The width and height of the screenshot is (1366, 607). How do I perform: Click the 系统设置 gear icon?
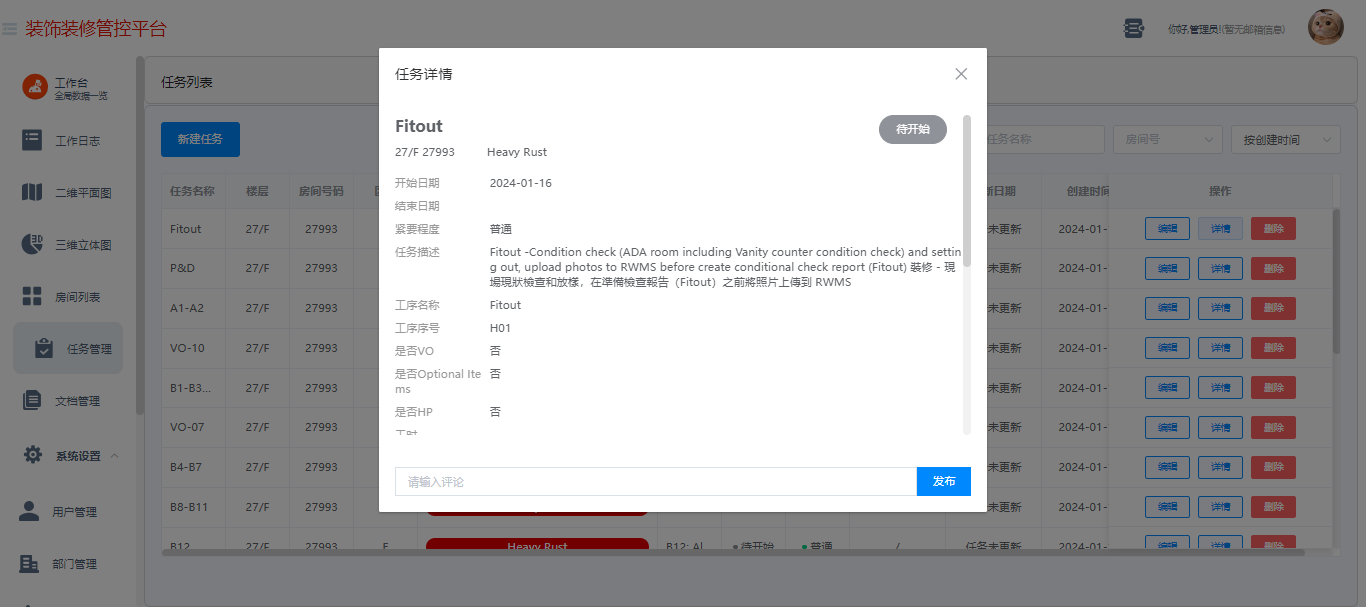(x=32, y=455)
